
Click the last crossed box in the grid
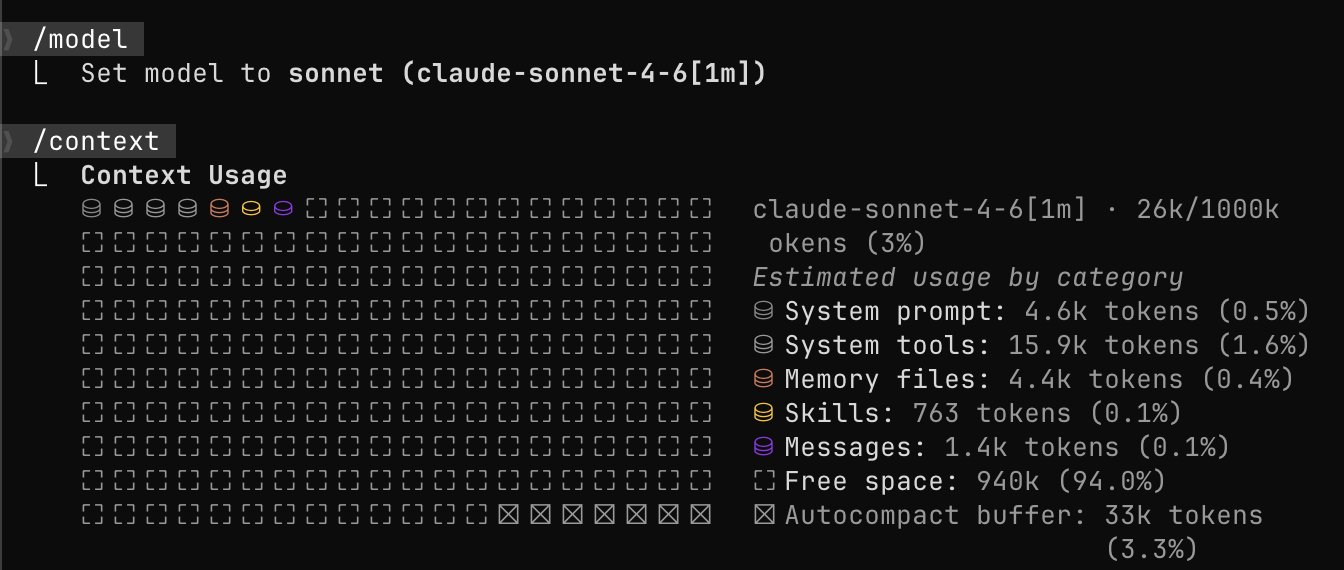click(700, 516)
